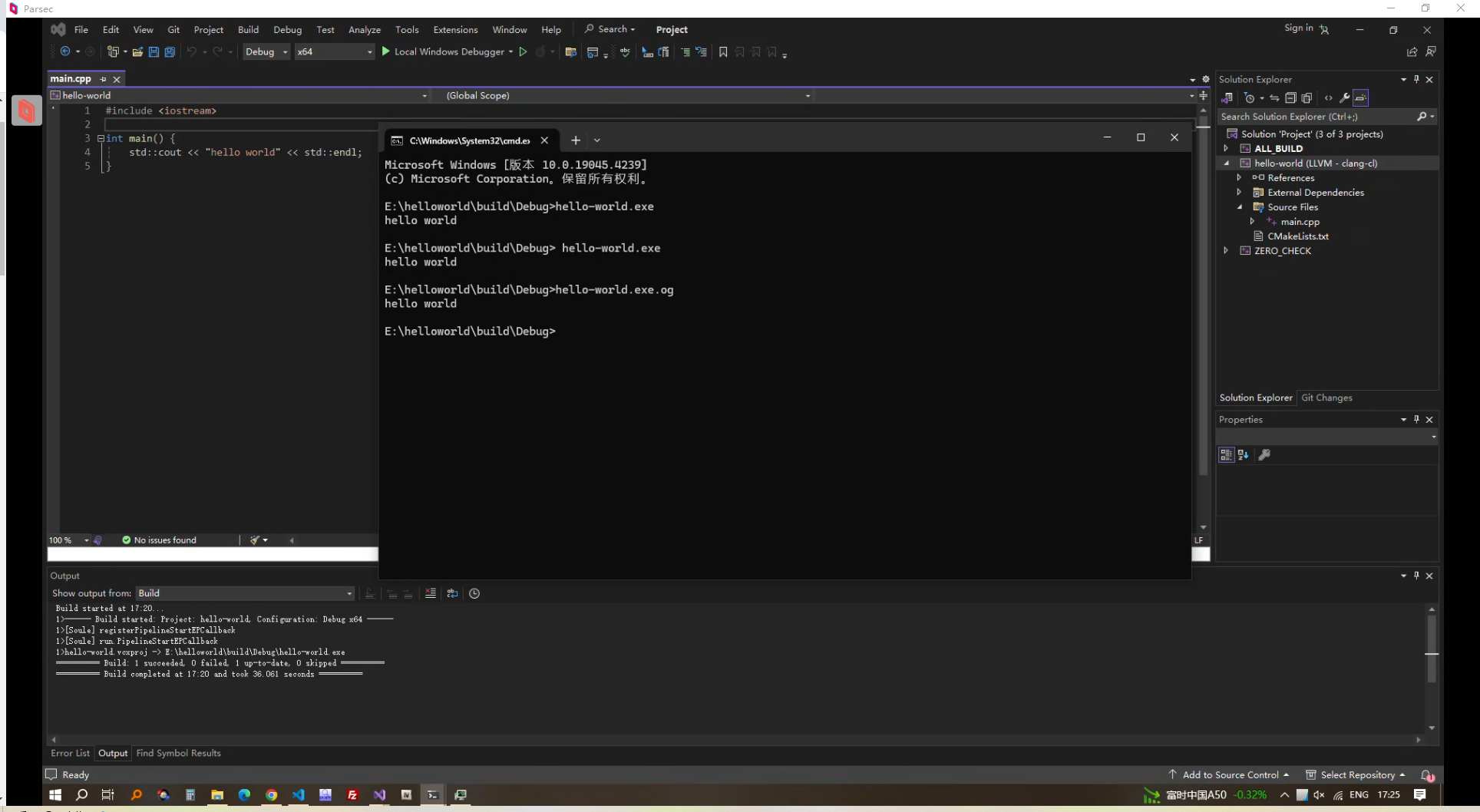Click the Send Feedback icon
This screenshot has width=1480, height=812.
pyautogui.click(x=1431, y=51)
